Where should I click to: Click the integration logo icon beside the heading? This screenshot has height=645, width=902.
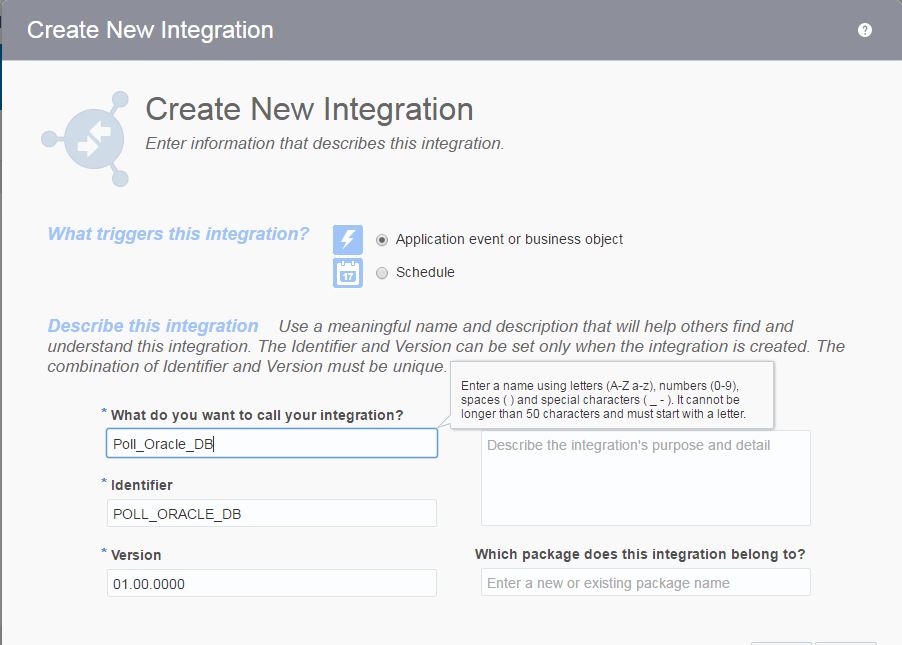point(87,138)
